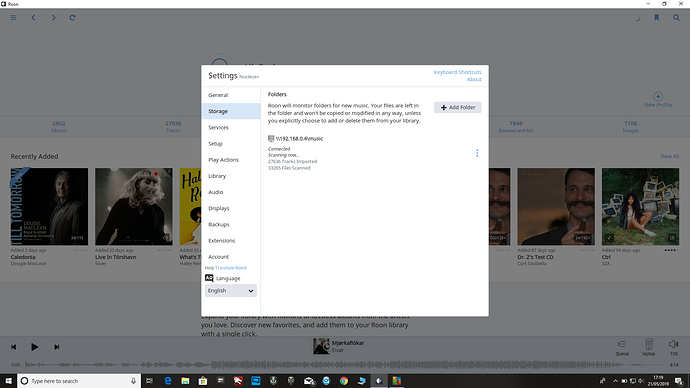Click the 27636 Tracks count
Screen dimensions: 690x388
(173, 127)
